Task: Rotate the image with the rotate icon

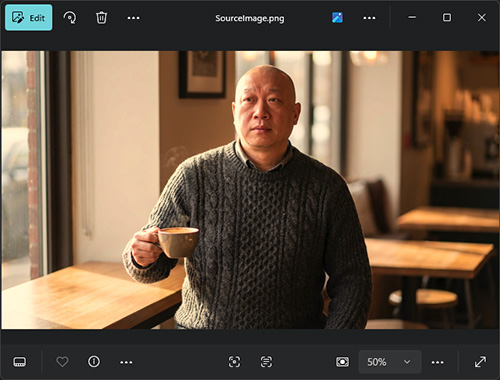Action: (x=70, y=18)
